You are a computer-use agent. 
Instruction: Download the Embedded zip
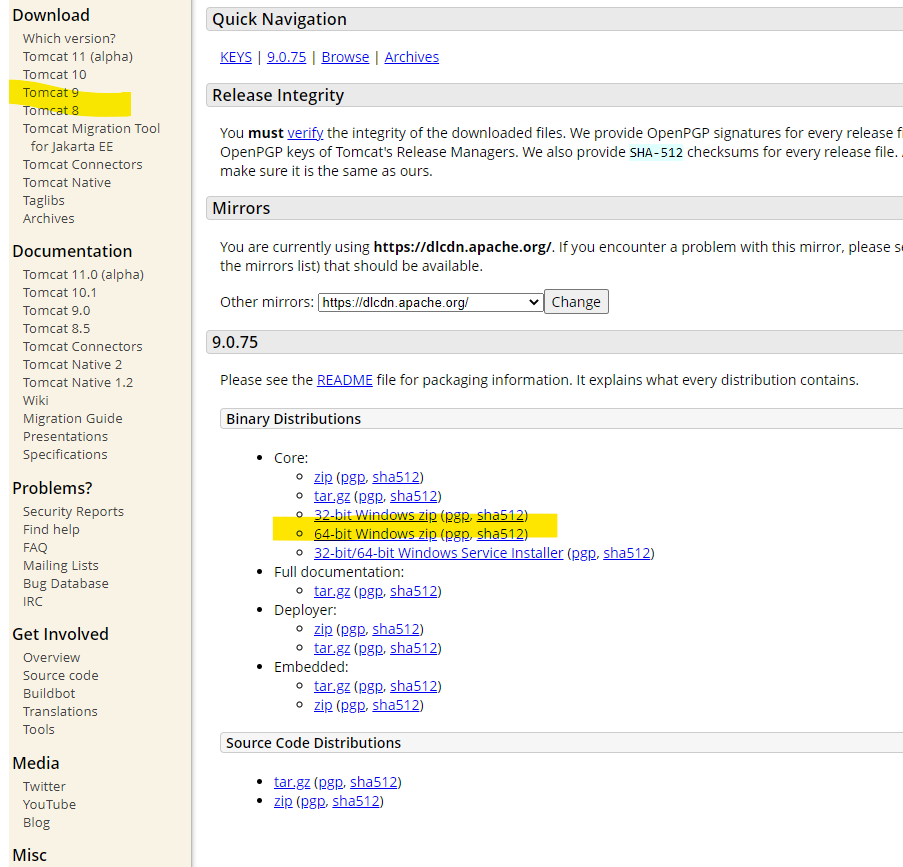tap(323, 705)
